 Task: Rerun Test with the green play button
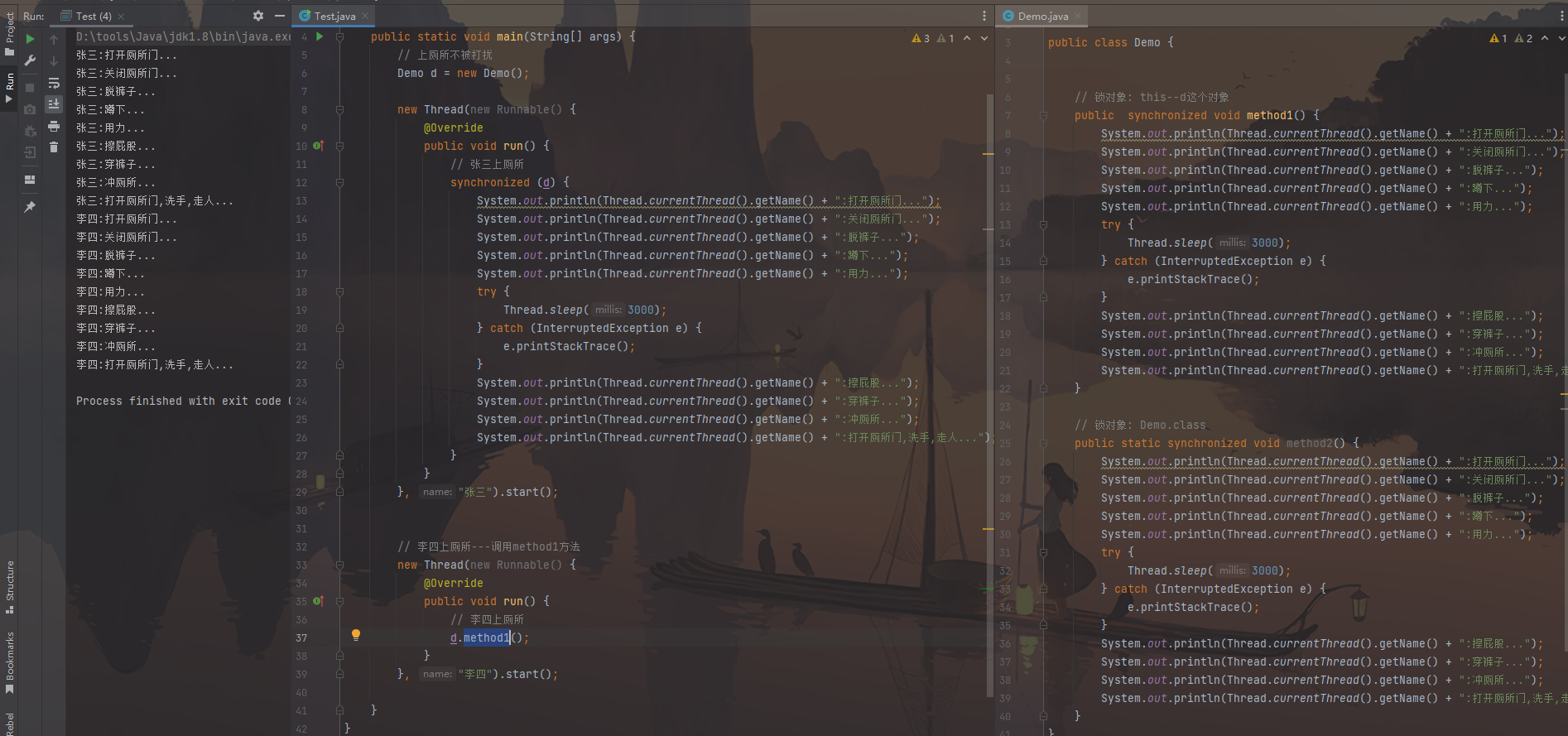pos(30,39)
